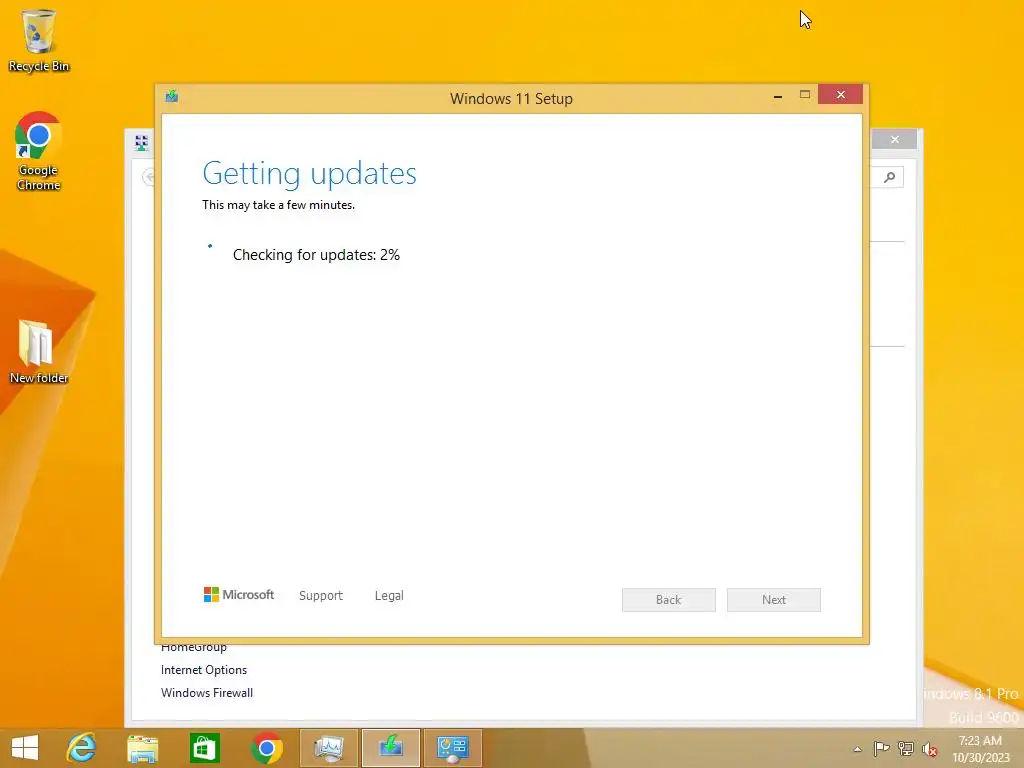This screenshot has width=1024, height=768.
Task: Open the Legal link in Setup
Action: 389,596
